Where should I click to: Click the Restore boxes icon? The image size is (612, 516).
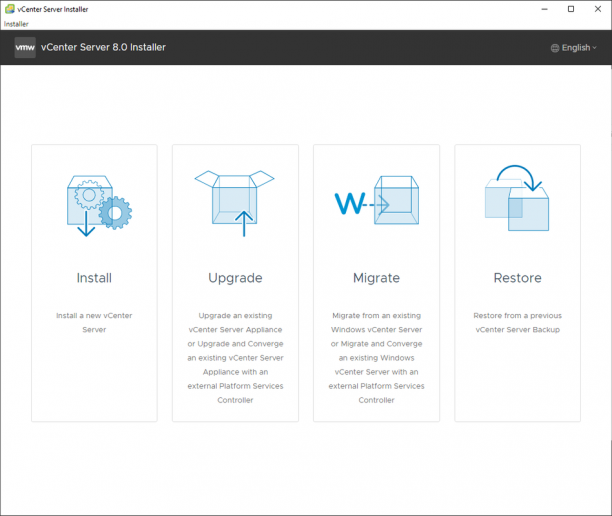(x=517, y=198)
